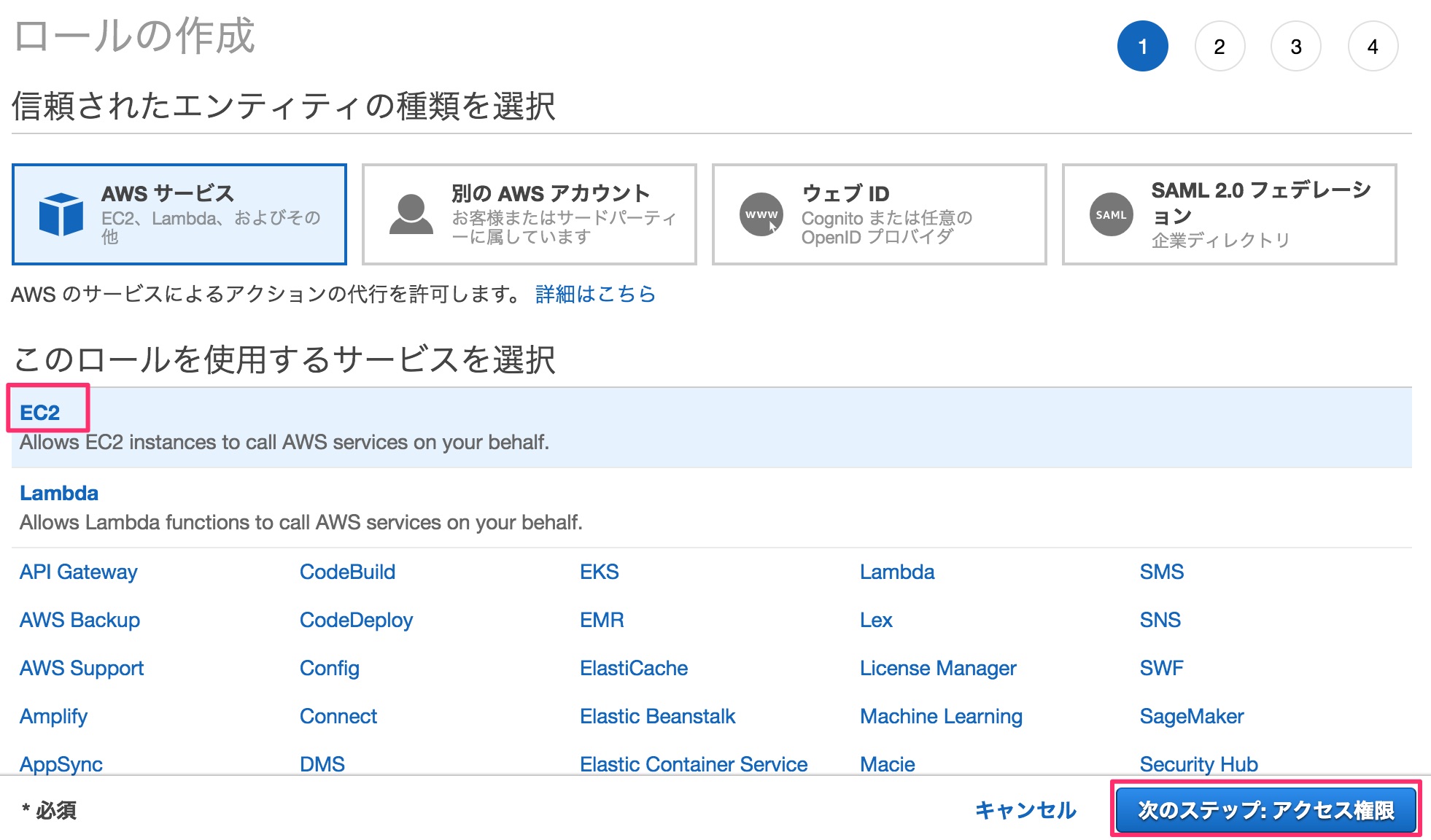Select the AWS service cube icon

[62, 214]
